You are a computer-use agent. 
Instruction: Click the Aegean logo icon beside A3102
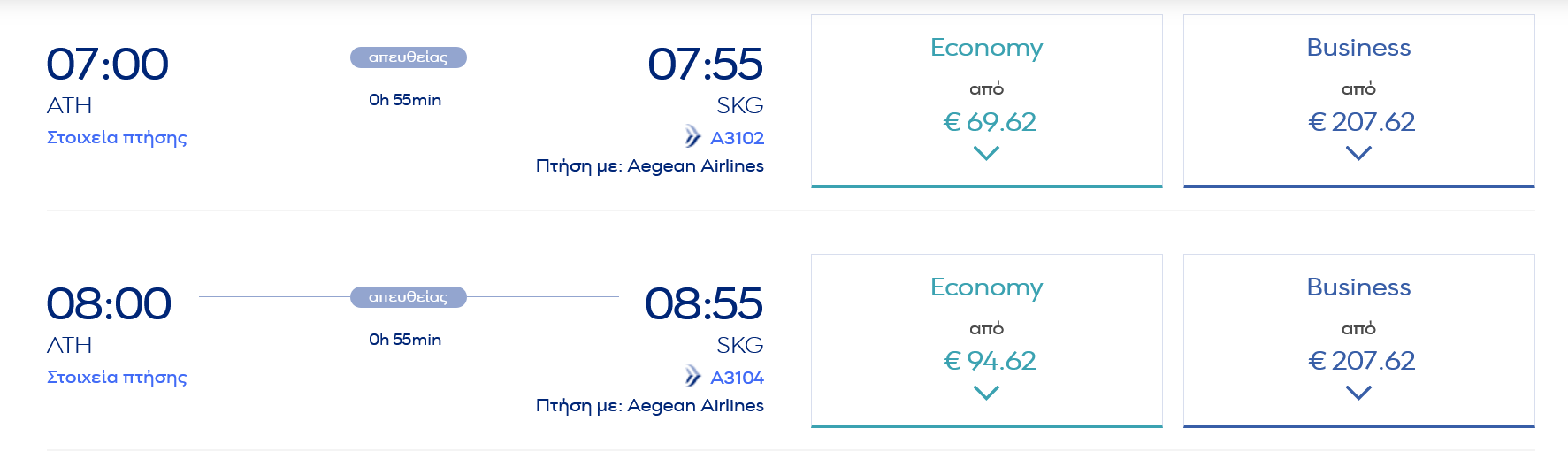point(692,136)
